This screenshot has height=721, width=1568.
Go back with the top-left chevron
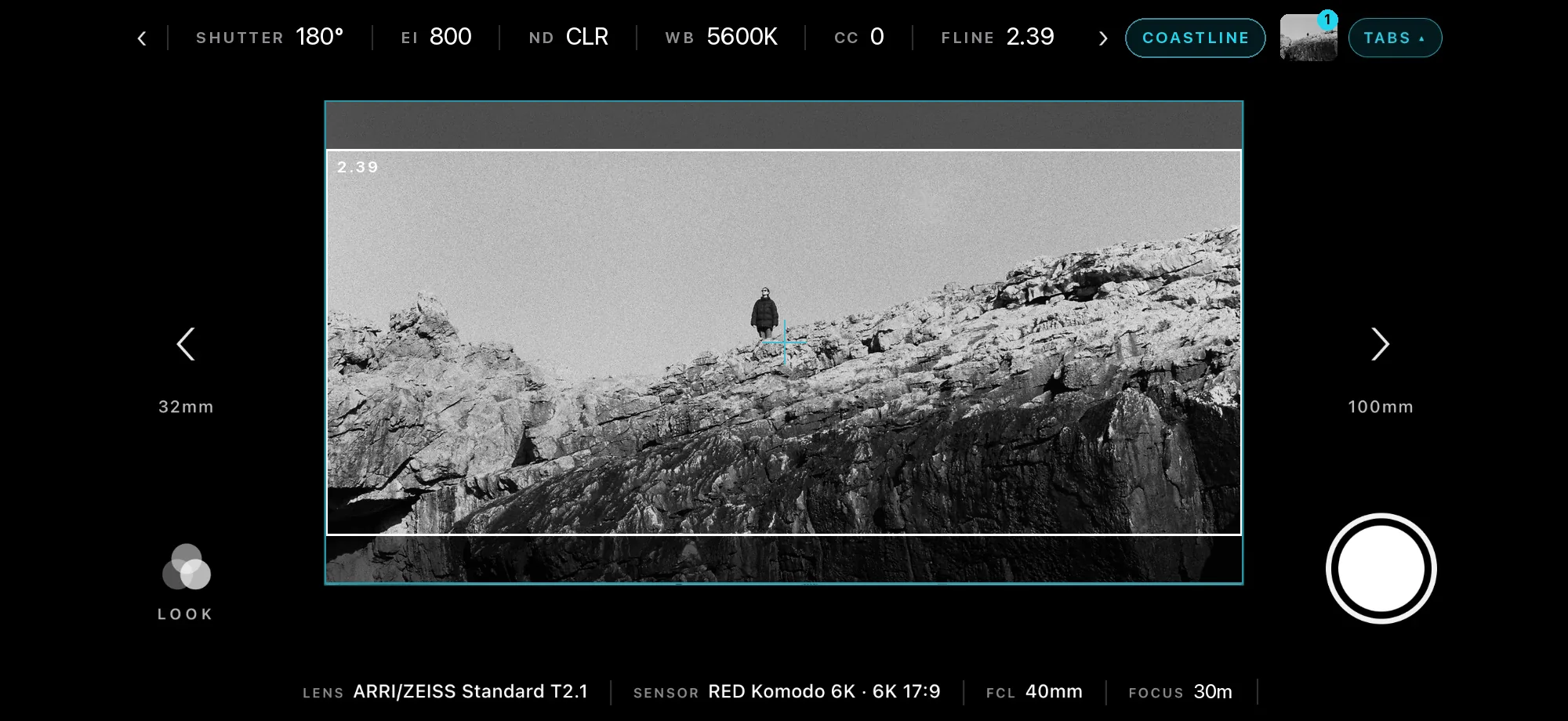click(142, 38)
